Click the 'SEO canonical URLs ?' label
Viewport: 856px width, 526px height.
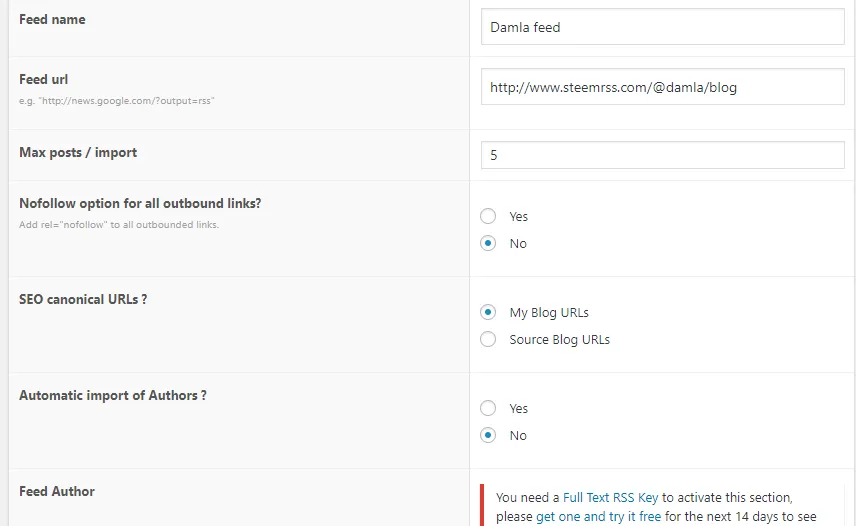[83, 300]
